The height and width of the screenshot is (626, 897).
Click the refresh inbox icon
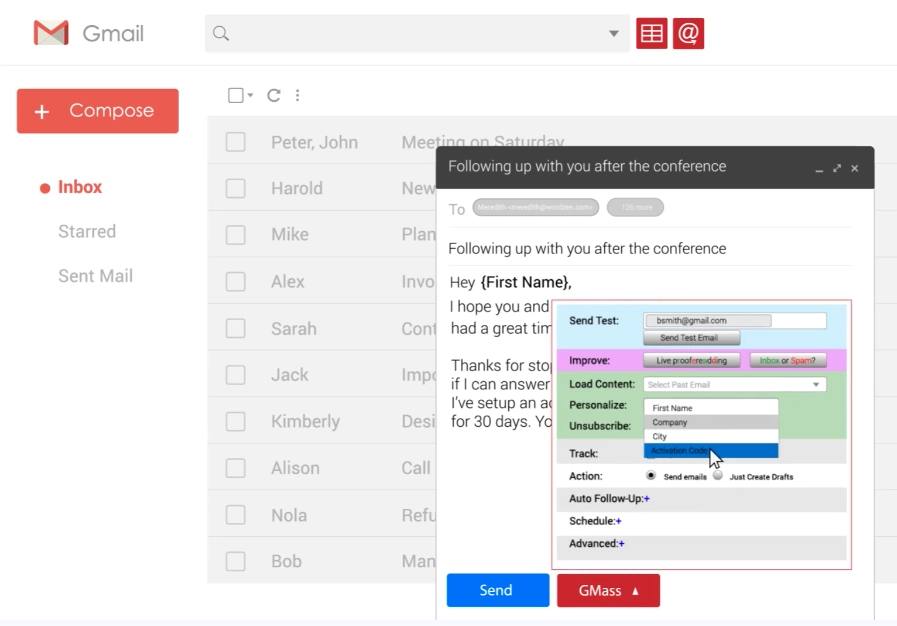(274, 95)
